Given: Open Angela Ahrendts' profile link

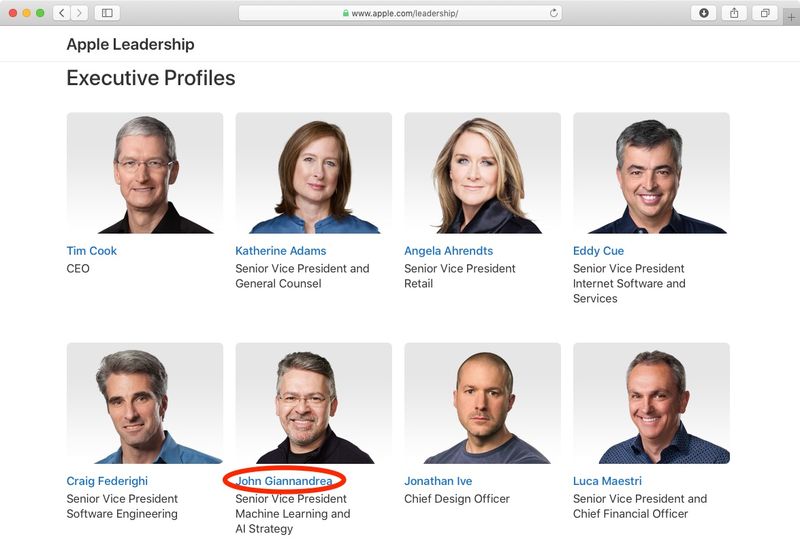Looking at the screenshot, I should pyautogui.click(x=448, y=251).
